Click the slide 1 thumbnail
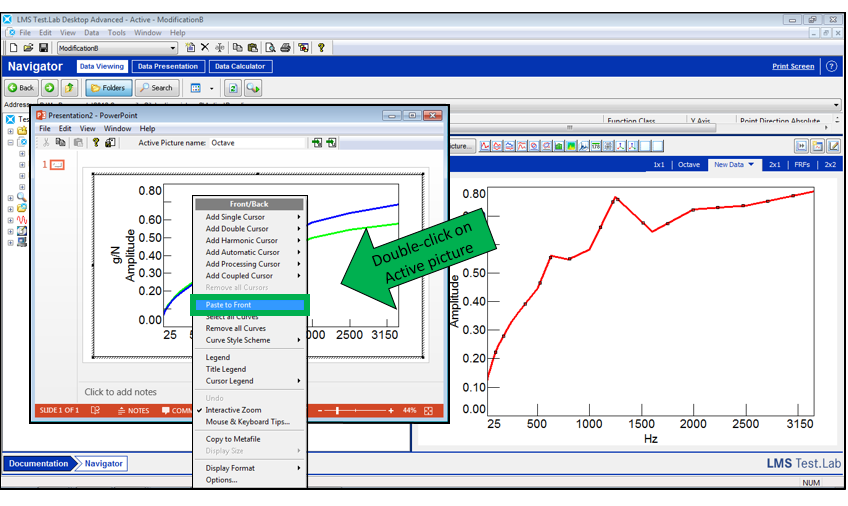 [58, 164]
